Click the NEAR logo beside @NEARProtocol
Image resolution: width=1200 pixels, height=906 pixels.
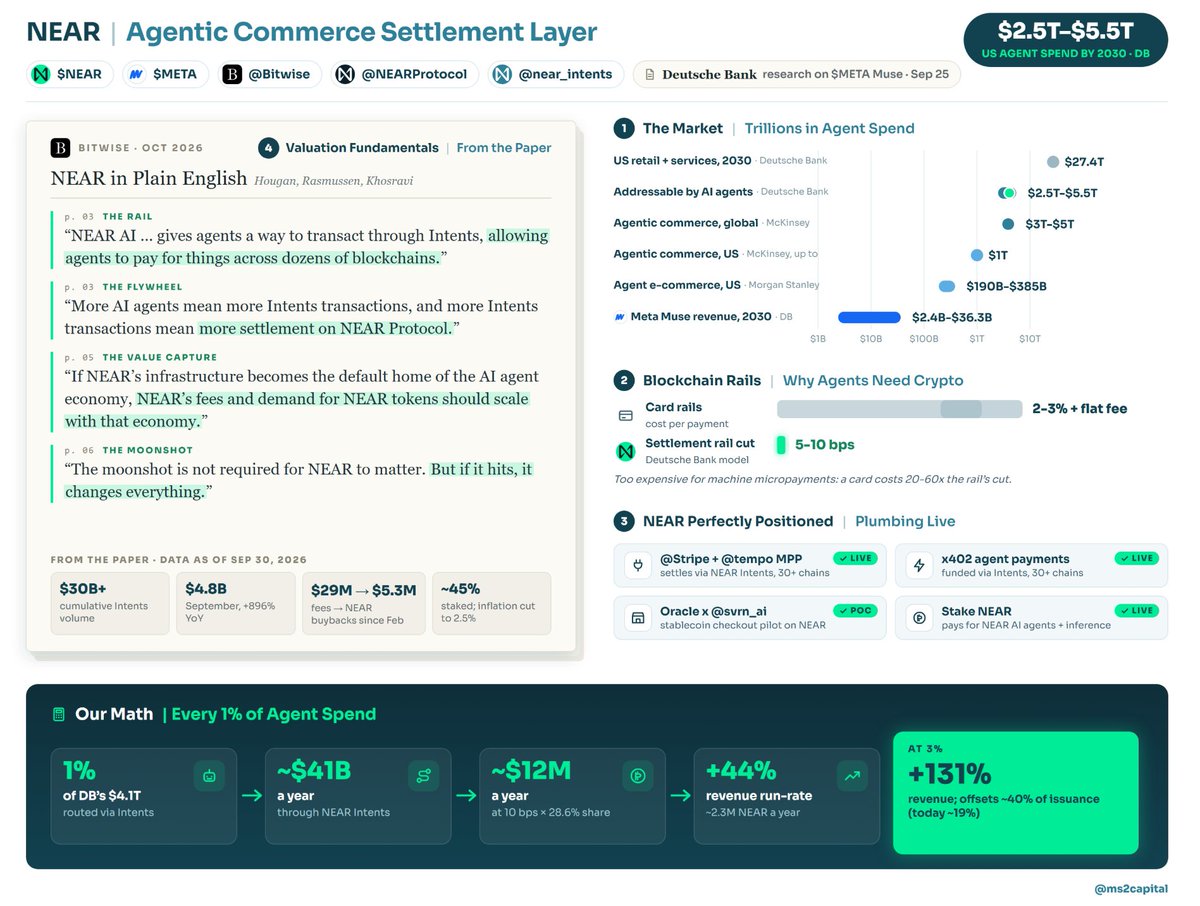[x=346, y=74]
